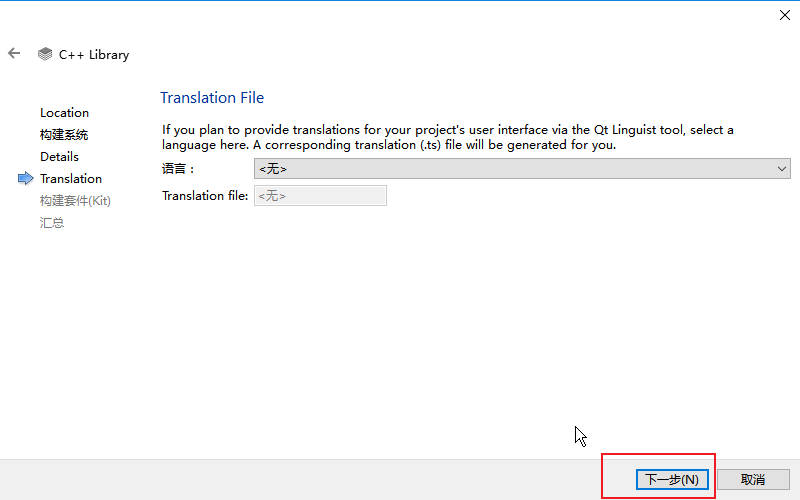Screen dimensions: 800x500
Task: Select the 汇总 summary step in sidebar
Action: pos(52,223)
